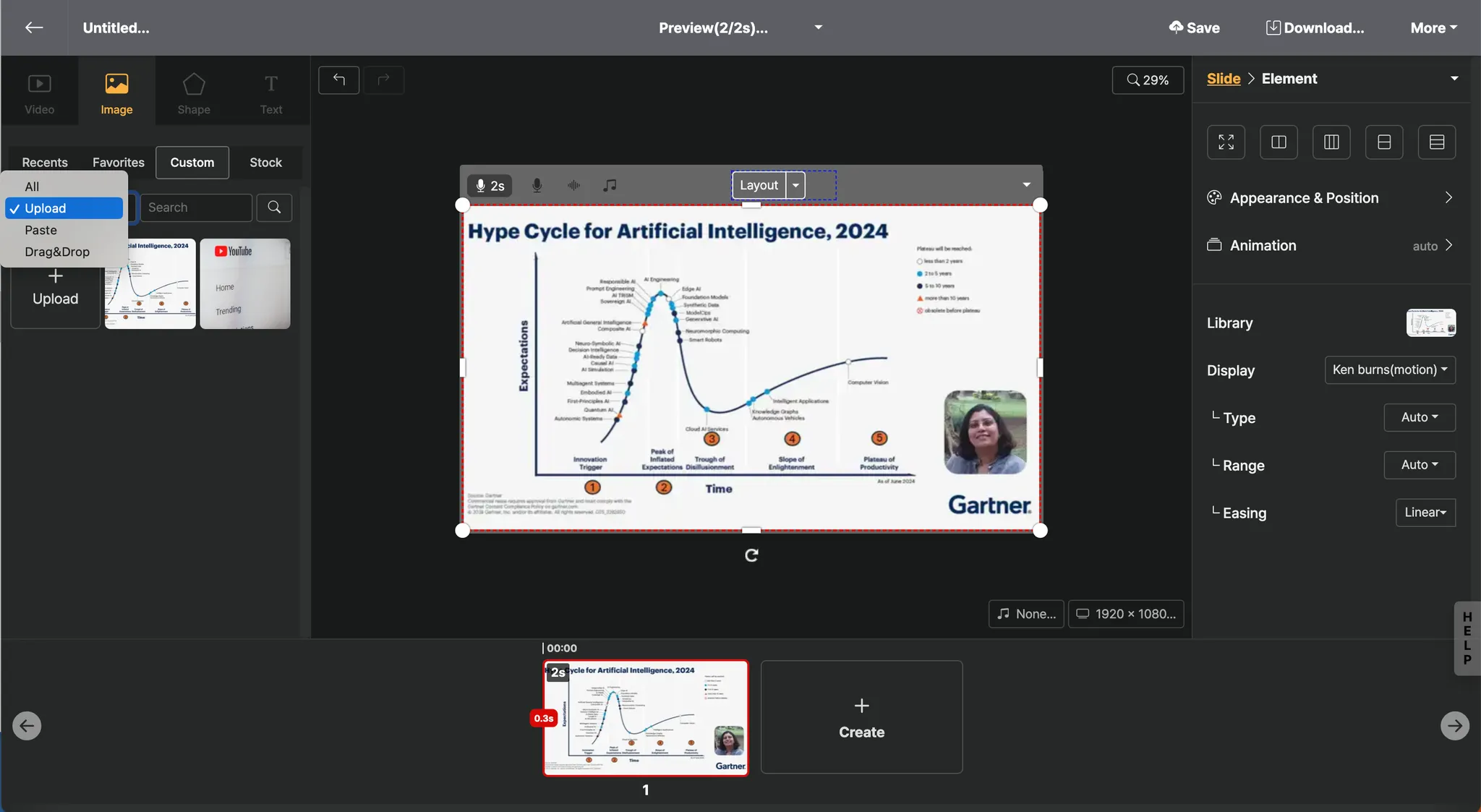This screenshot has width=1481, height=812.
Task: Open the Layout dropdown arrow
Action: tap(795, 185)
